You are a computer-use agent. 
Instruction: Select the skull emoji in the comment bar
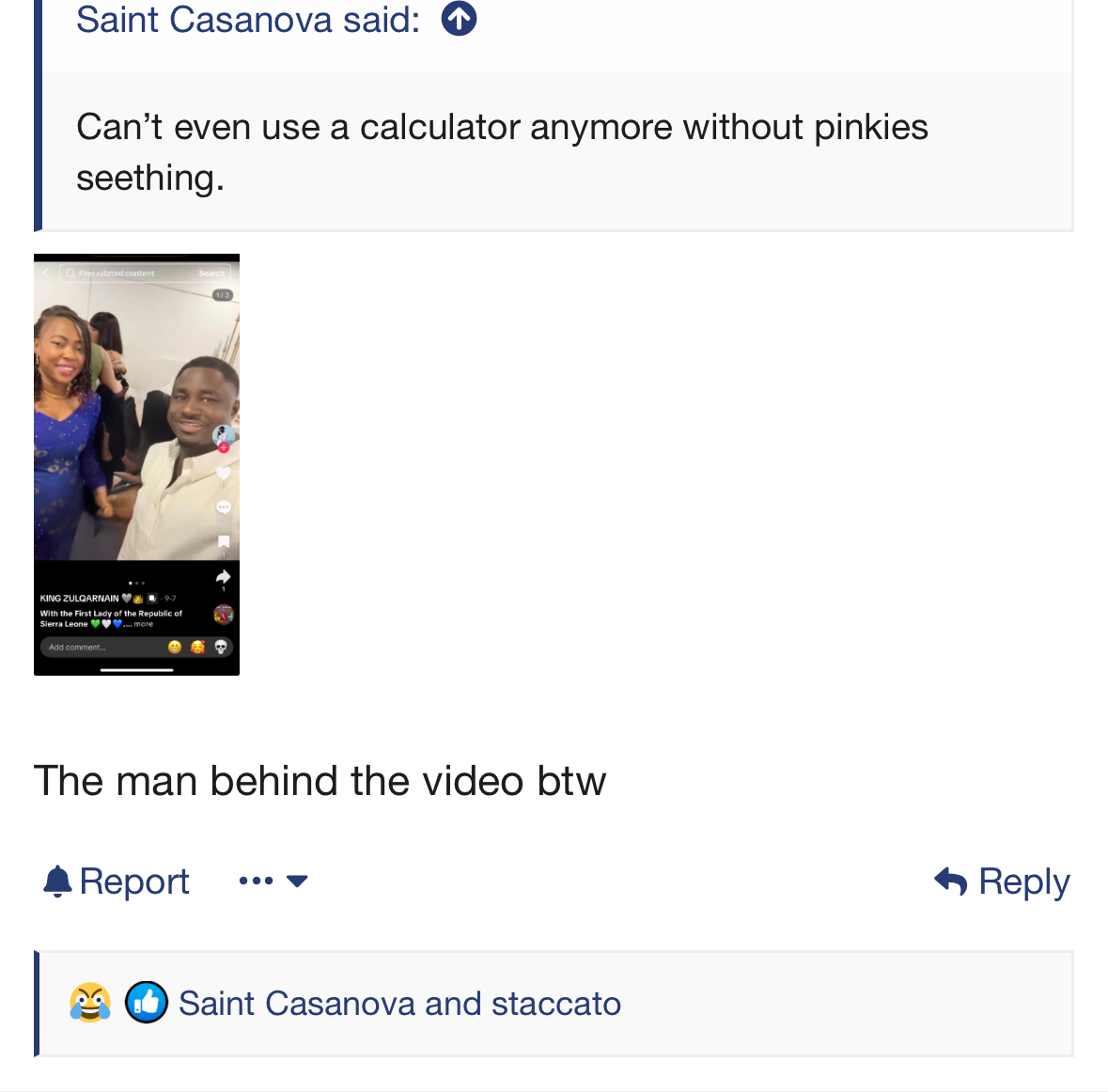point(221,647)
